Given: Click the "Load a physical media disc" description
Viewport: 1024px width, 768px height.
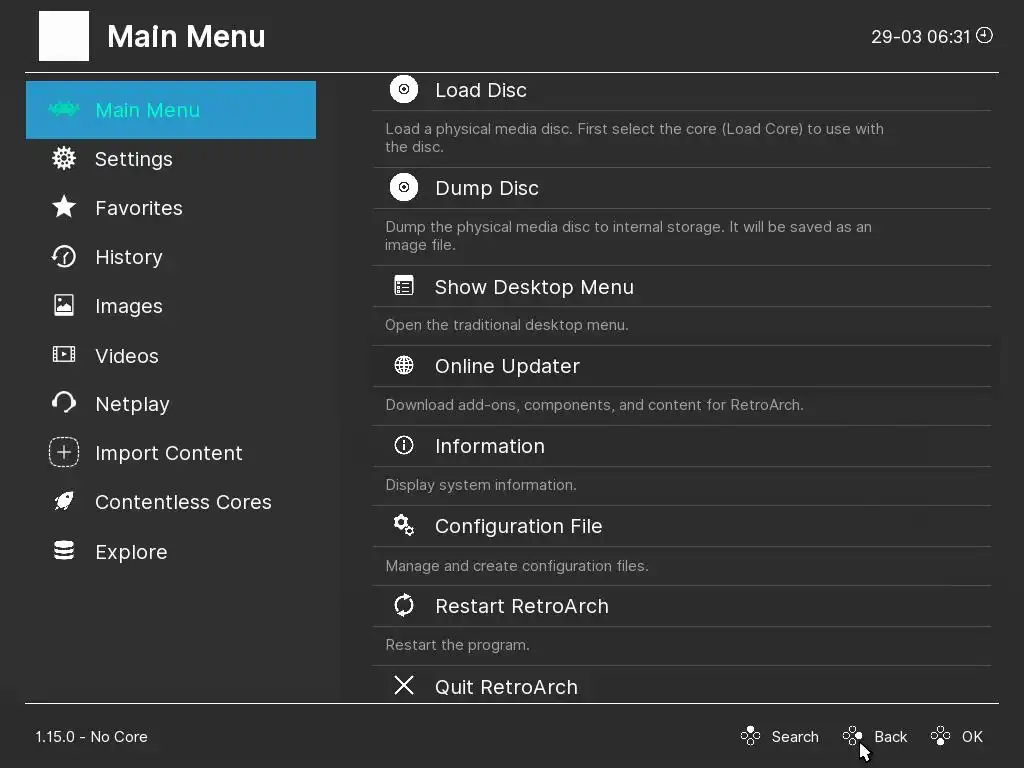Looking at the screenshot, I should (634, 138).
